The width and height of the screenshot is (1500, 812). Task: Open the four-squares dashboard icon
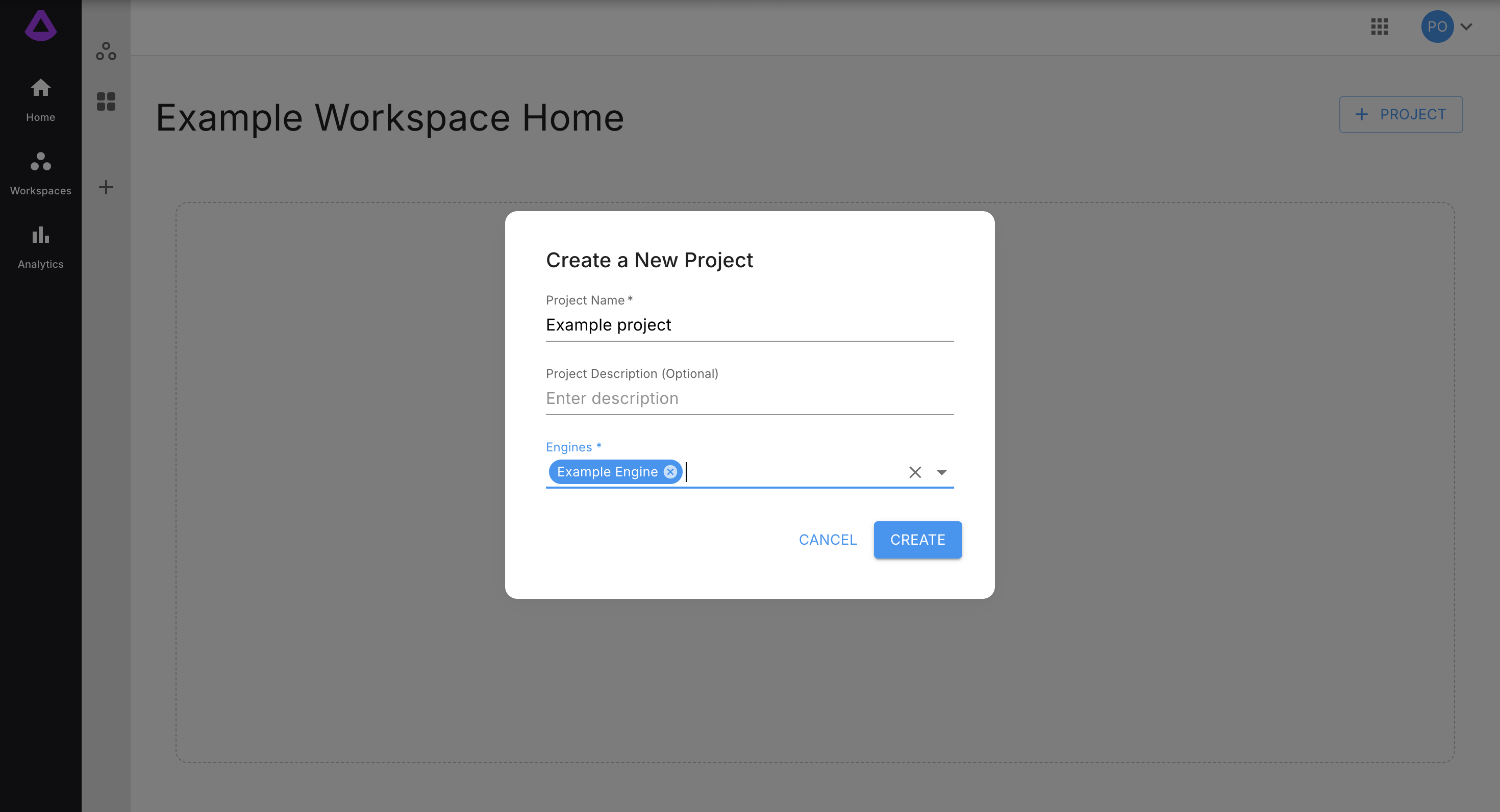click(106, 102)
